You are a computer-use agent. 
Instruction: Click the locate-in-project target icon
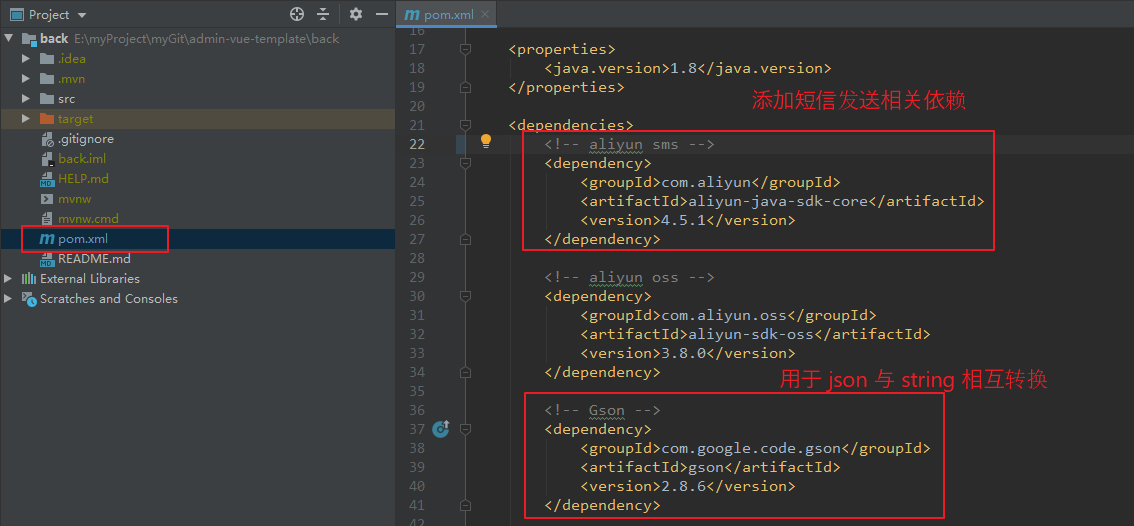297,14
